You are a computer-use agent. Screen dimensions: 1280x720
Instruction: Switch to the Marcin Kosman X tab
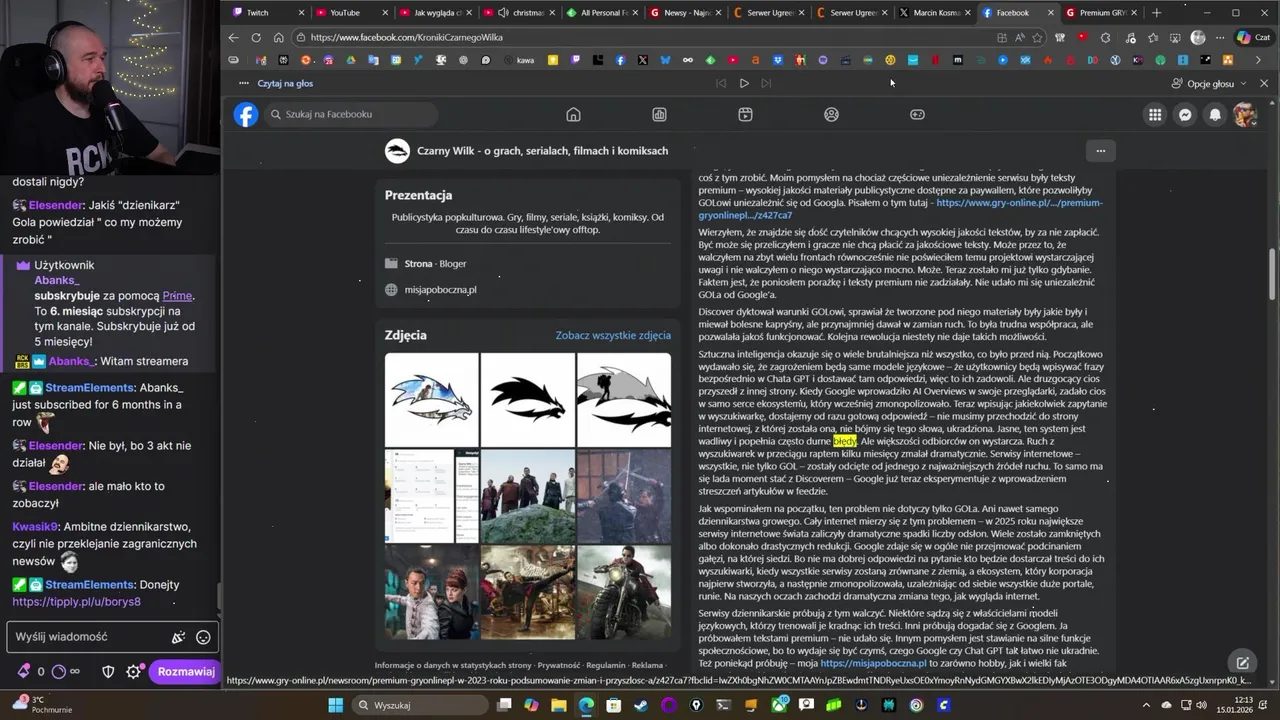(934, 13)
